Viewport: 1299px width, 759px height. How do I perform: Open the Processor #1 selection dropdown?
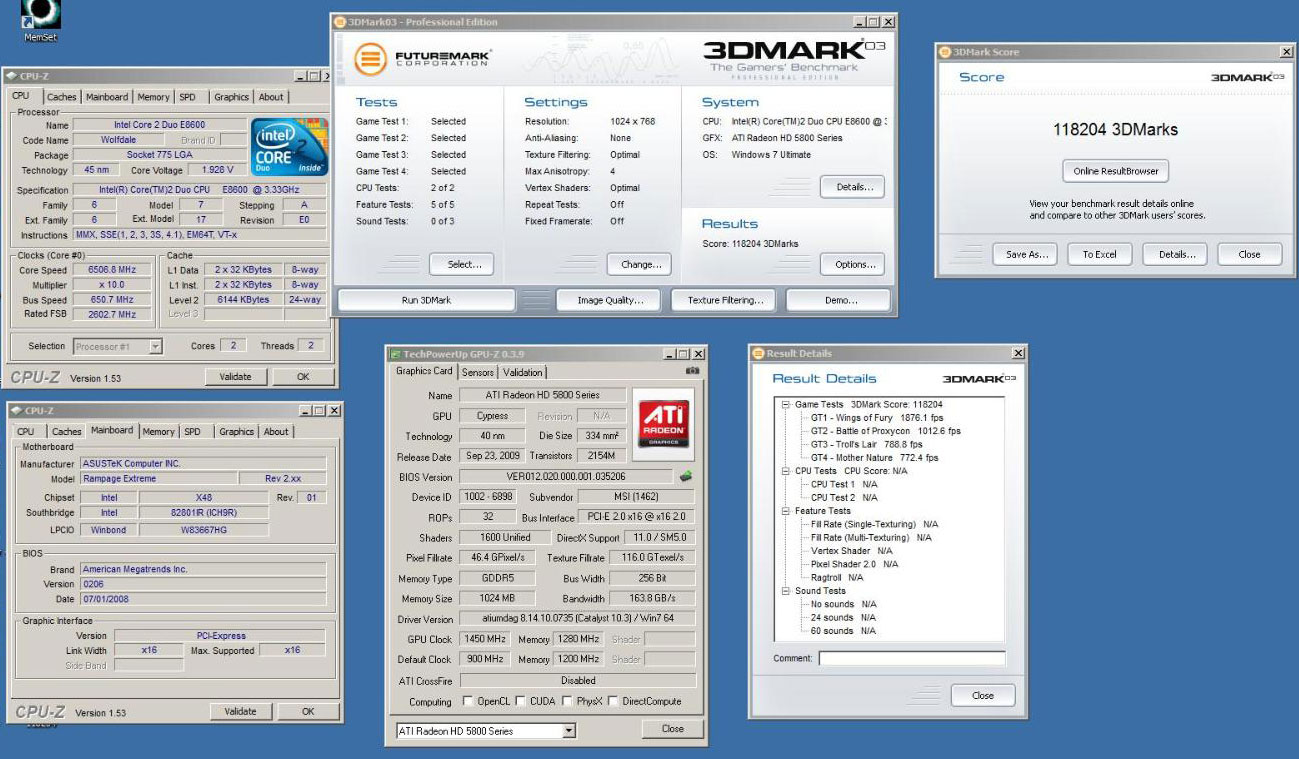tap(155, 346)
